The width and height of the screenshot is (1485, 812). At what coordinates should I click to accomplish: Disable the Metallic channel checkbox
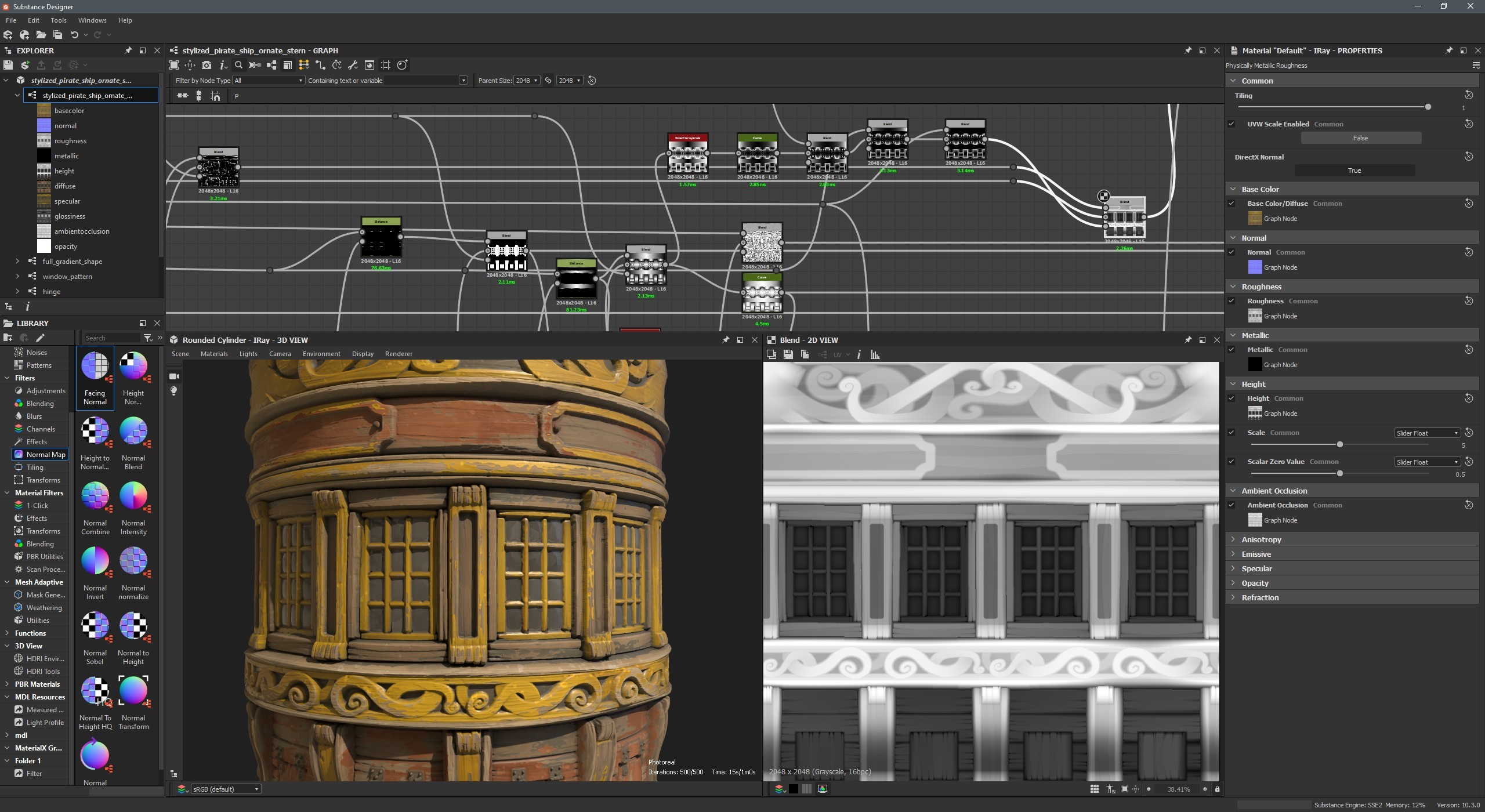coord(1233,349)
